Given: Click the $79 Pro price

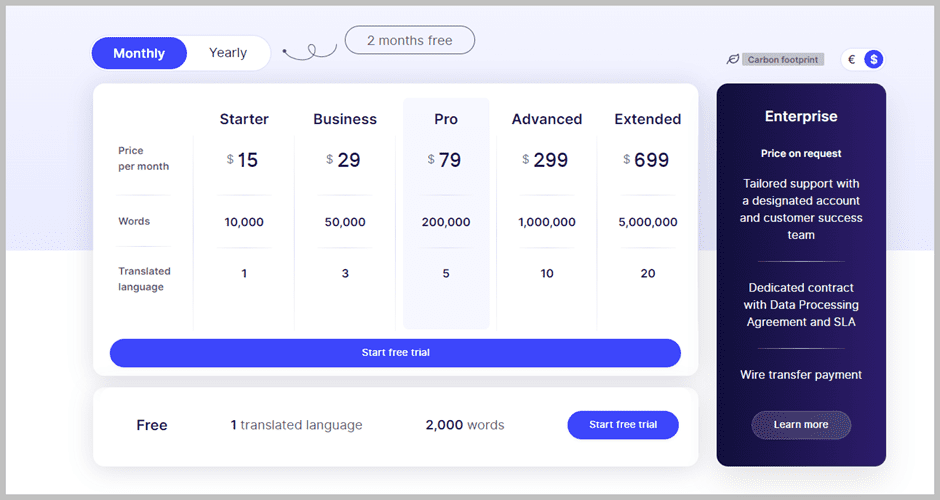Looking at the screenshot, I should coord(446,160).
